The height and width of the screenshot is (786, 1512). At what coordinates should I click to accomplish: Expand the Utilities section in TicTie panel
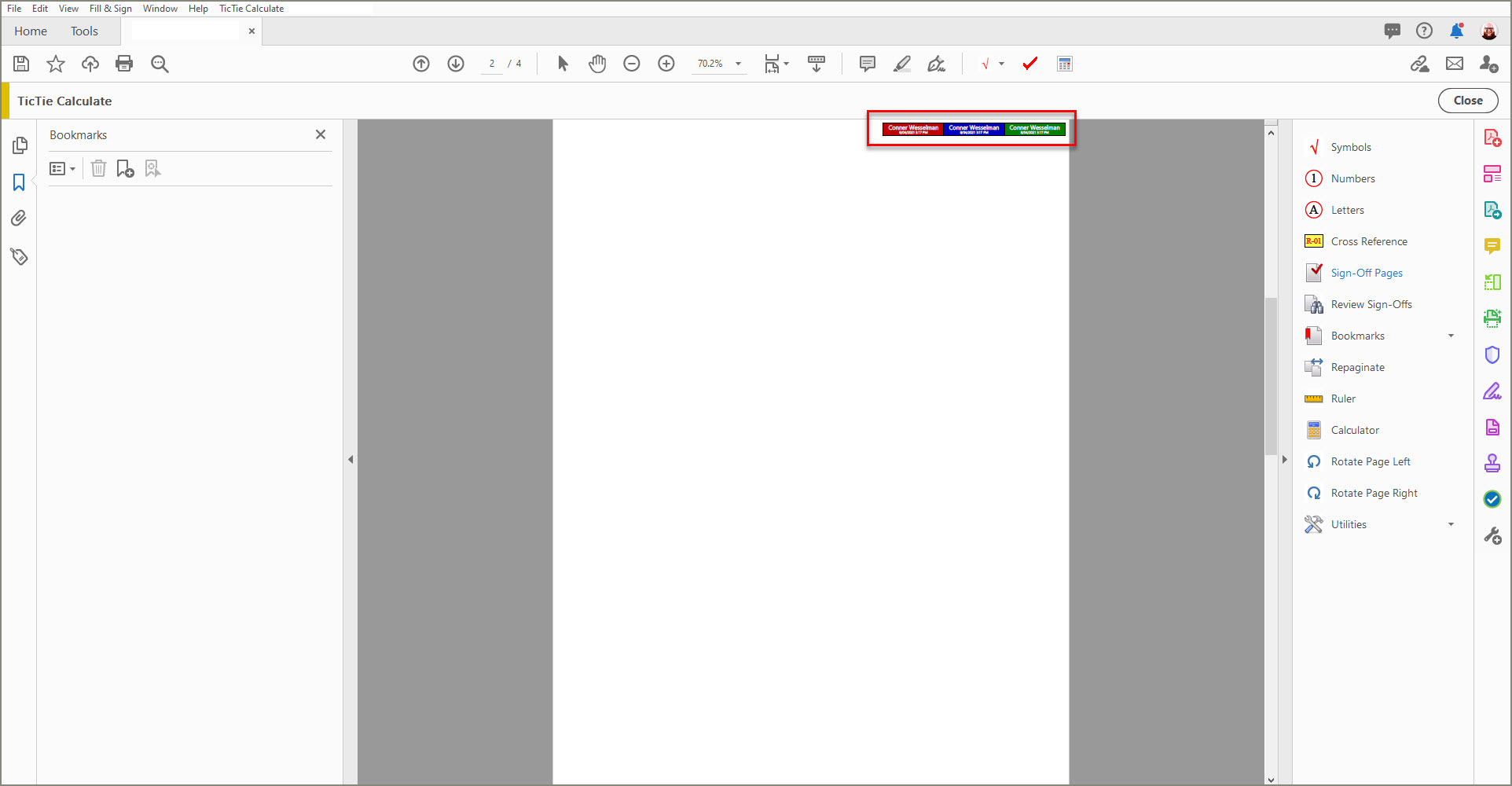[x=1451, y=524]
